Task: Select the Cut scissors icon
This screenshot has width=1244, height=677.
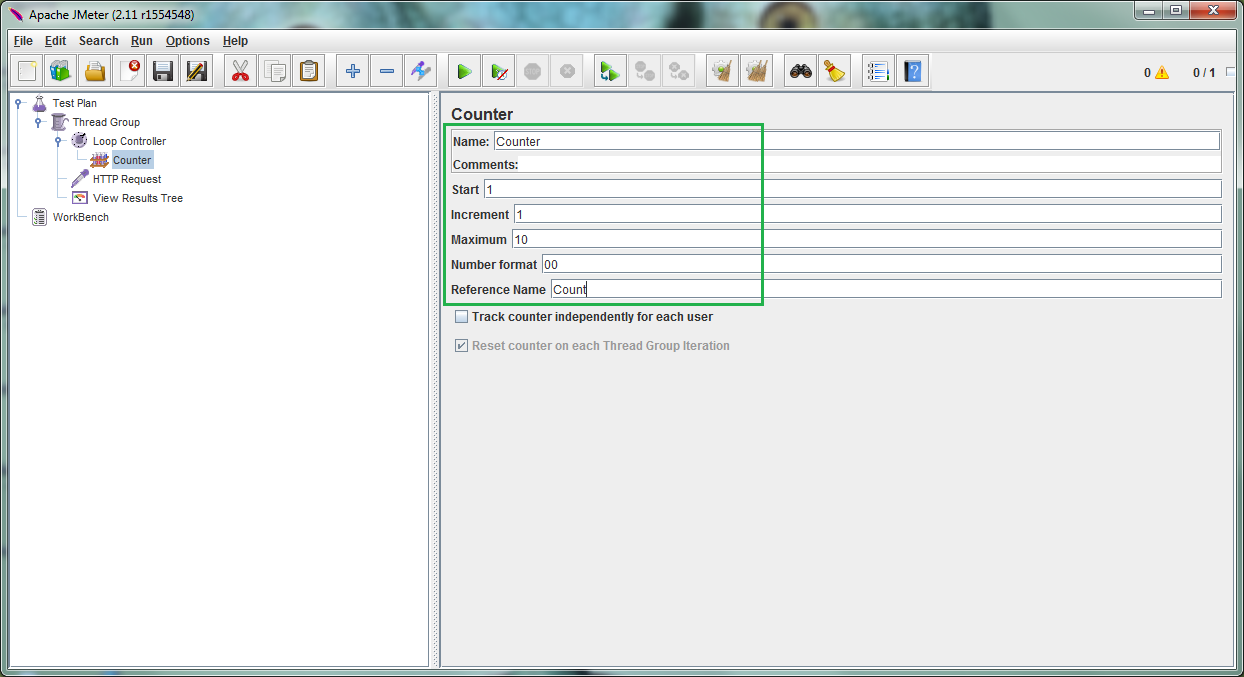Action: [x=240, y=70]
